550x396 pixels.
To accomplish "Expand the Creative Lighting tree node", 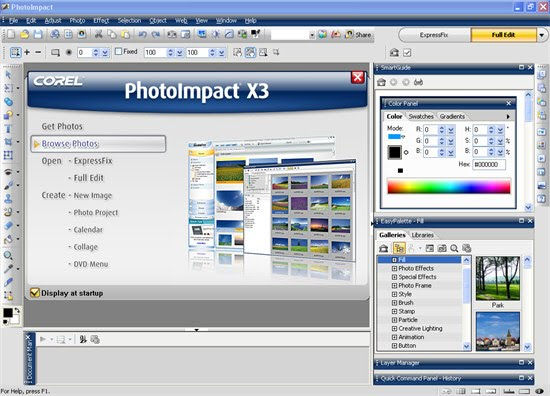I will tap(394, 329).
